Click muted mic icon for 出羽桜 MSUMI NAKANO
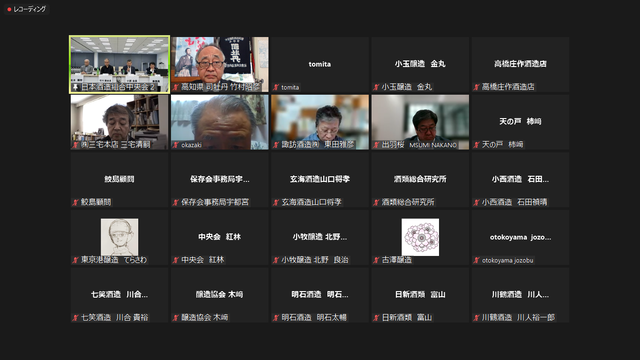 tap(376, 144)
